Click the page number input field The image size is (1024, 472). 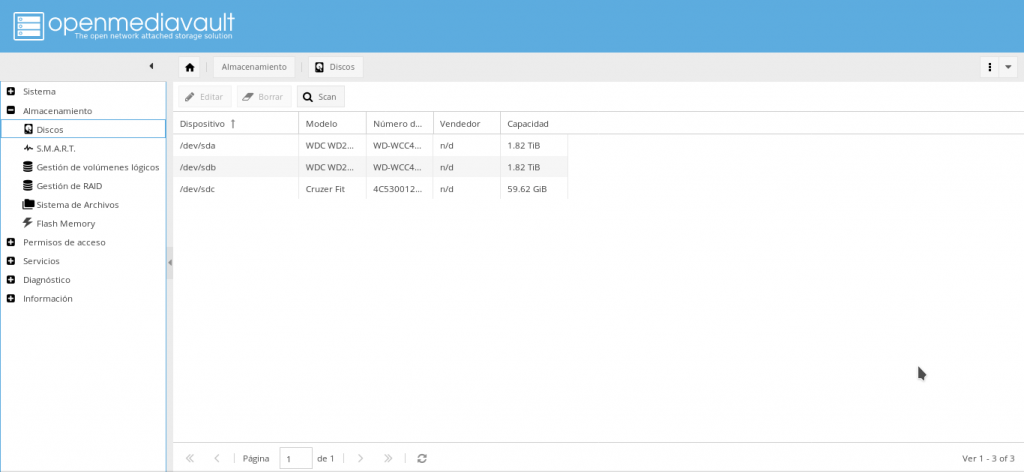pyautogui.click(x=296, y=458)
